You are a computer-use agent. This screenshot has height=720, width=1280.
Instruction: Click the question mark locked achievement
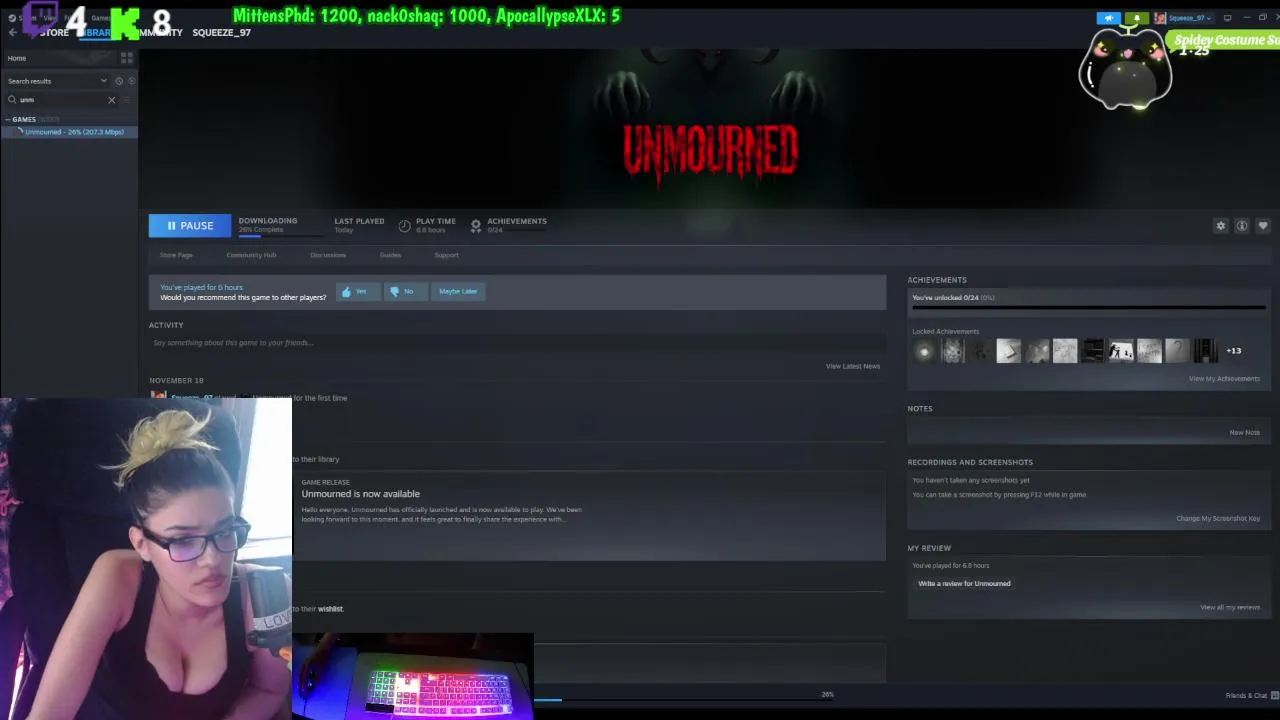(x=1177, y=351)
